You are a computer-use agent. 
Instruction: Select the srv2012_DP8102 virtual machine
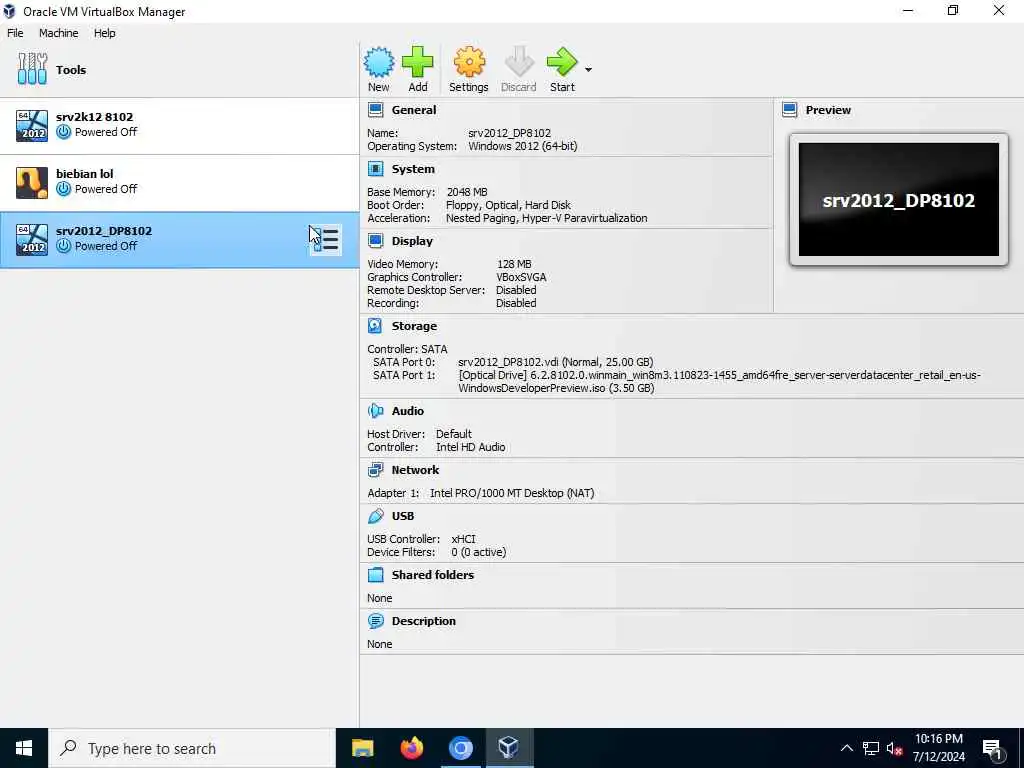(x=180, y=240)
